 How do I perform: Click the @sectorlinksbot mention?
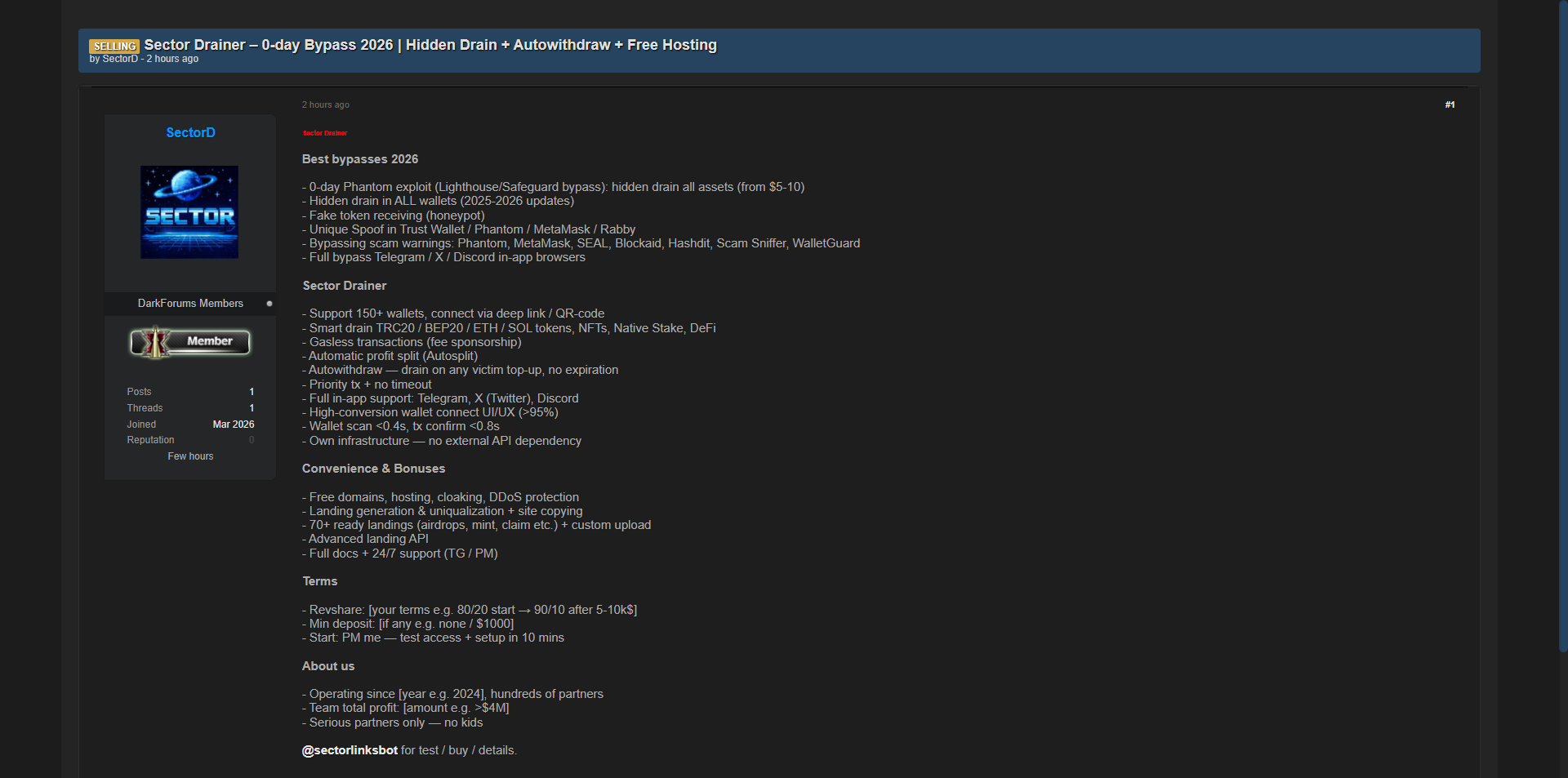350,750
